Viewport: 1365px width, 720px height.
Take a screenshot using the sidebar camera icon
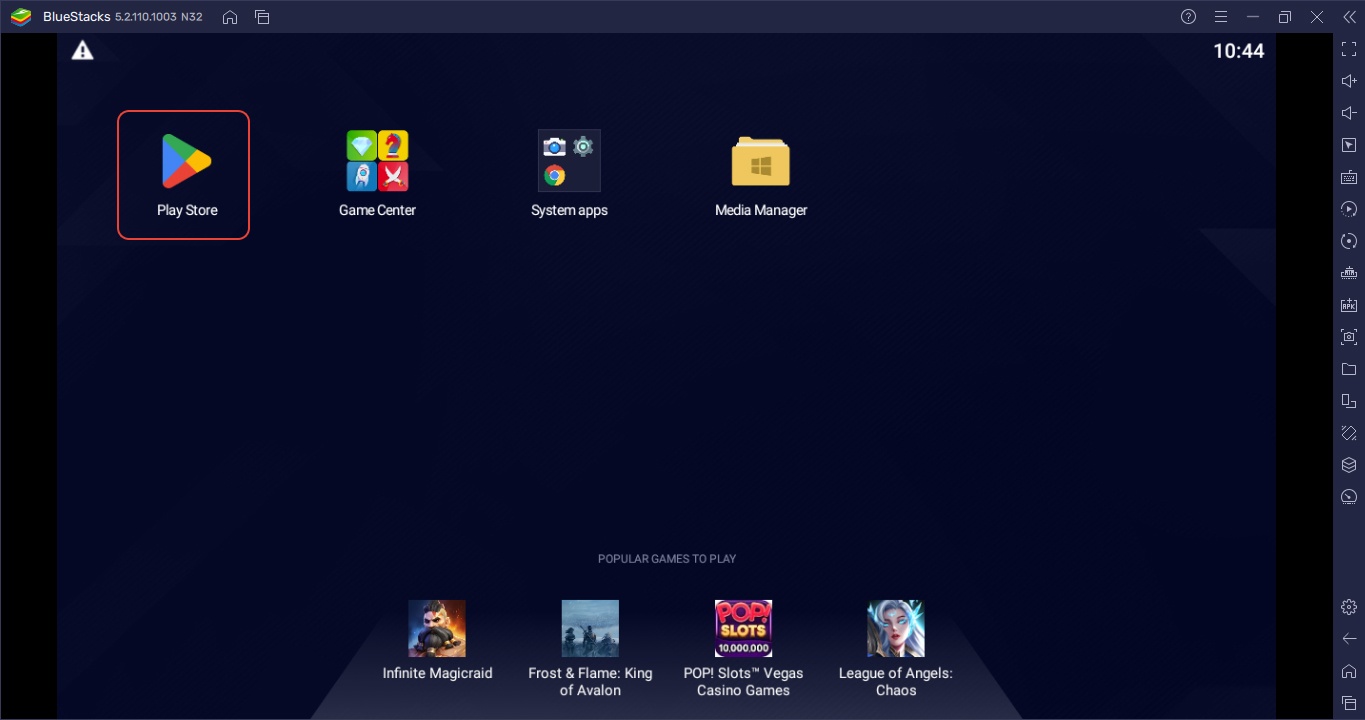pos(1349,337)
